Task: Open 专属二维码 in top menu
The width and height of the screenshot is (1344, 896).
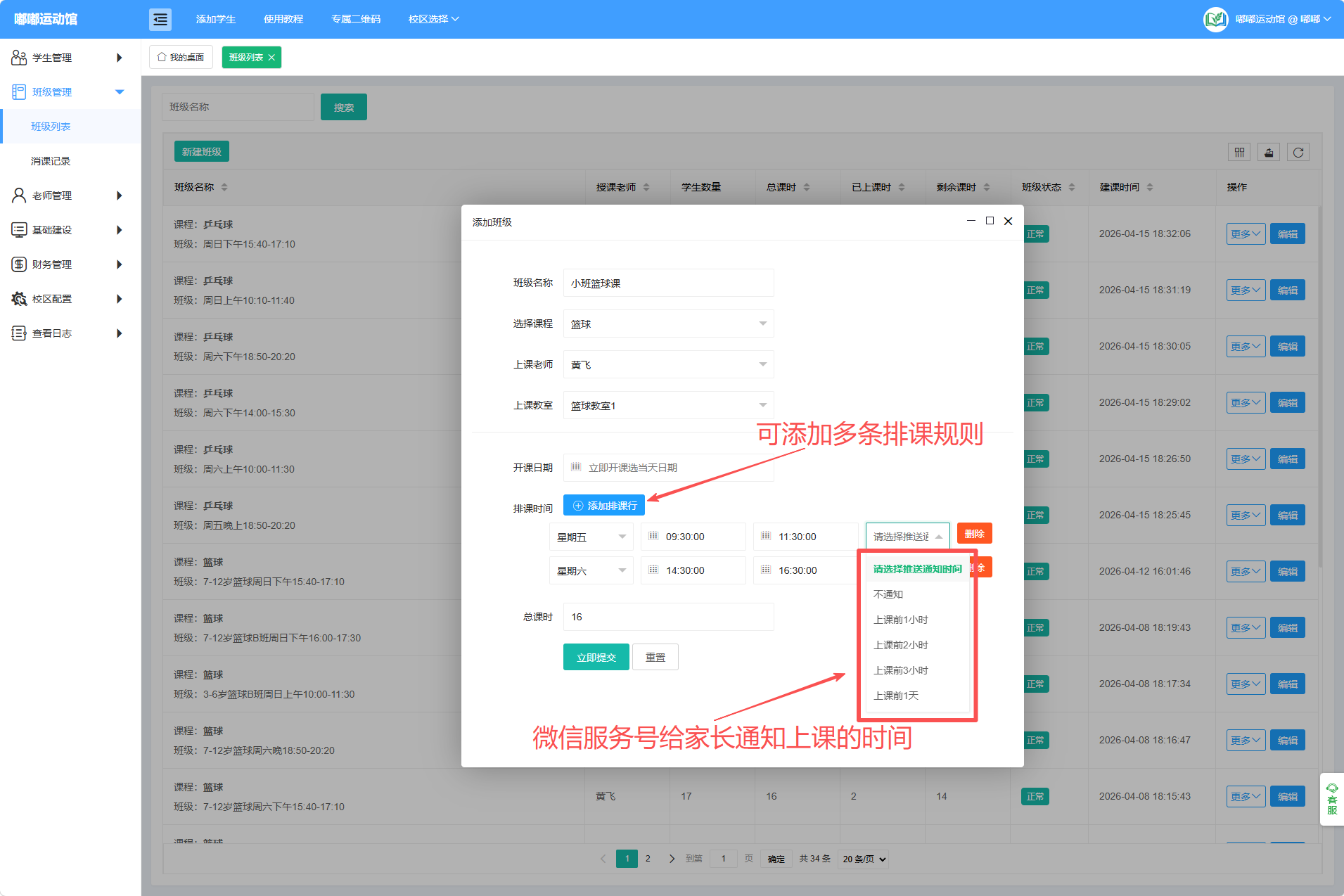Action: point(356,19)
